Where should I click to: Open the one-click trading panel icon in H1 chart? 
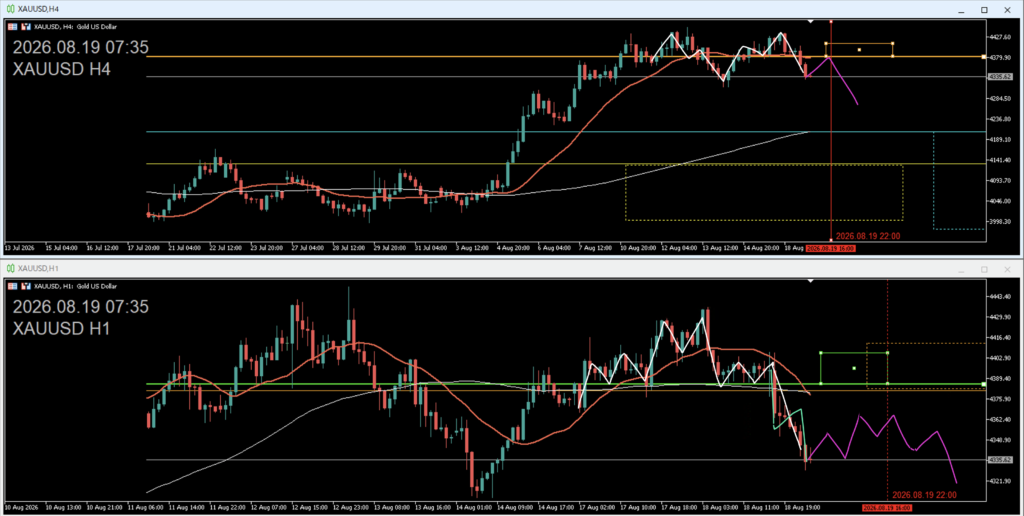click(12, 286)
